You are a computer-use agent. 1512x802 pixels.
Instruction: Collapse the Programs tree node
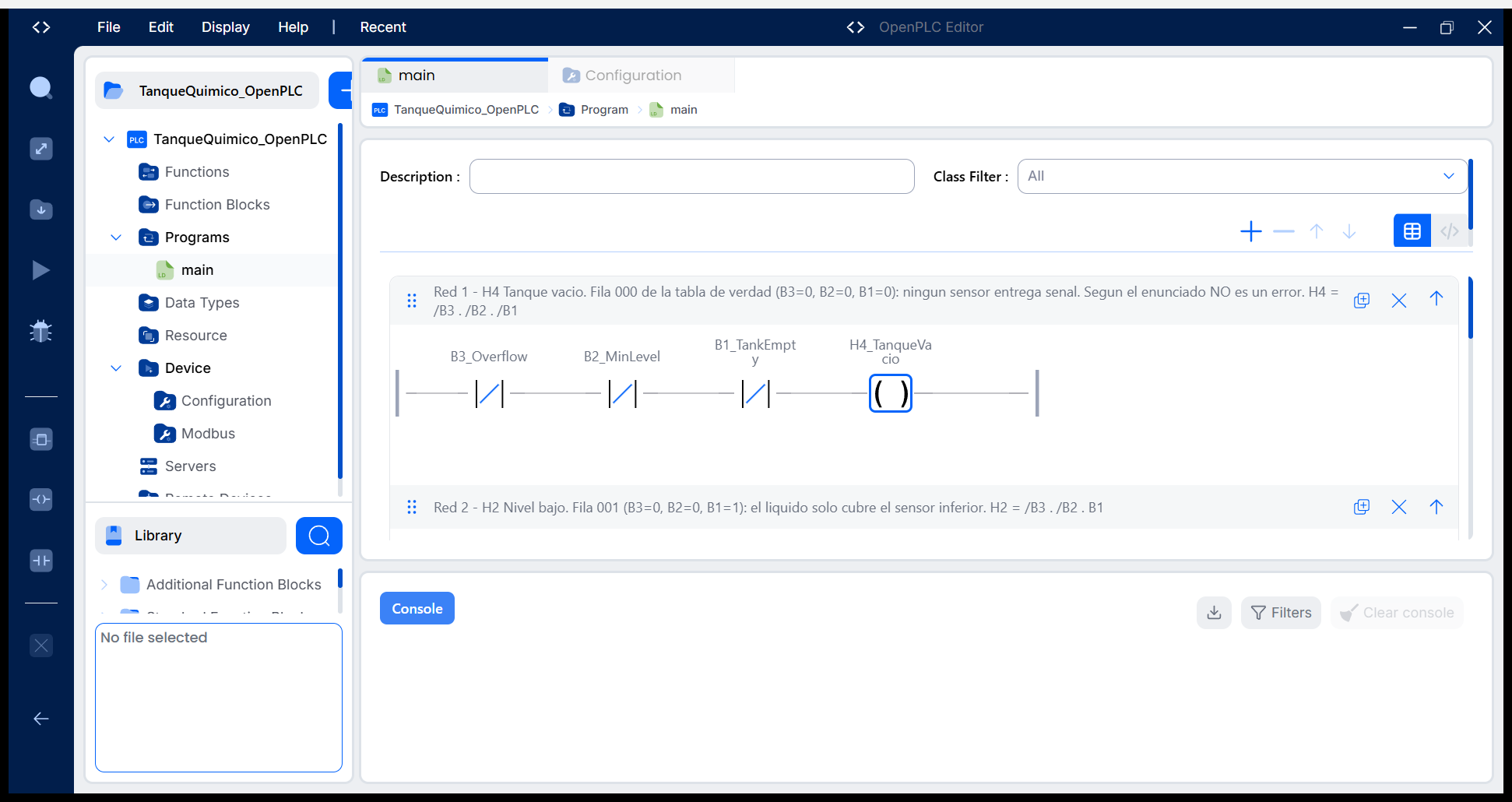point(116,237)
